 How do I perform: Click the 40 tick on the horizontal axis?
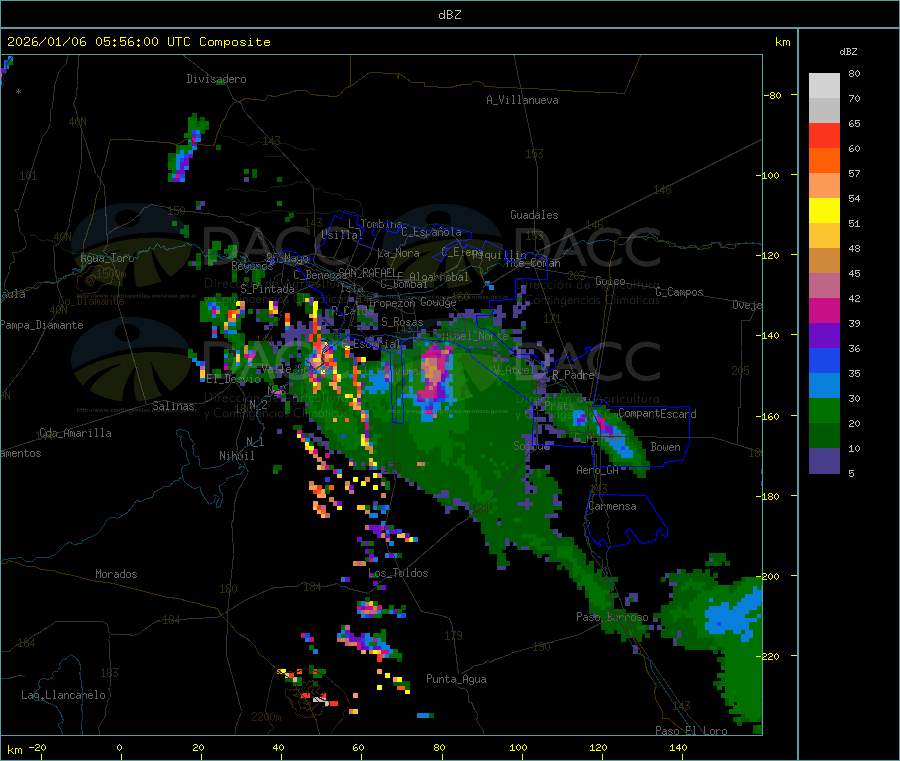pos(278,747)
